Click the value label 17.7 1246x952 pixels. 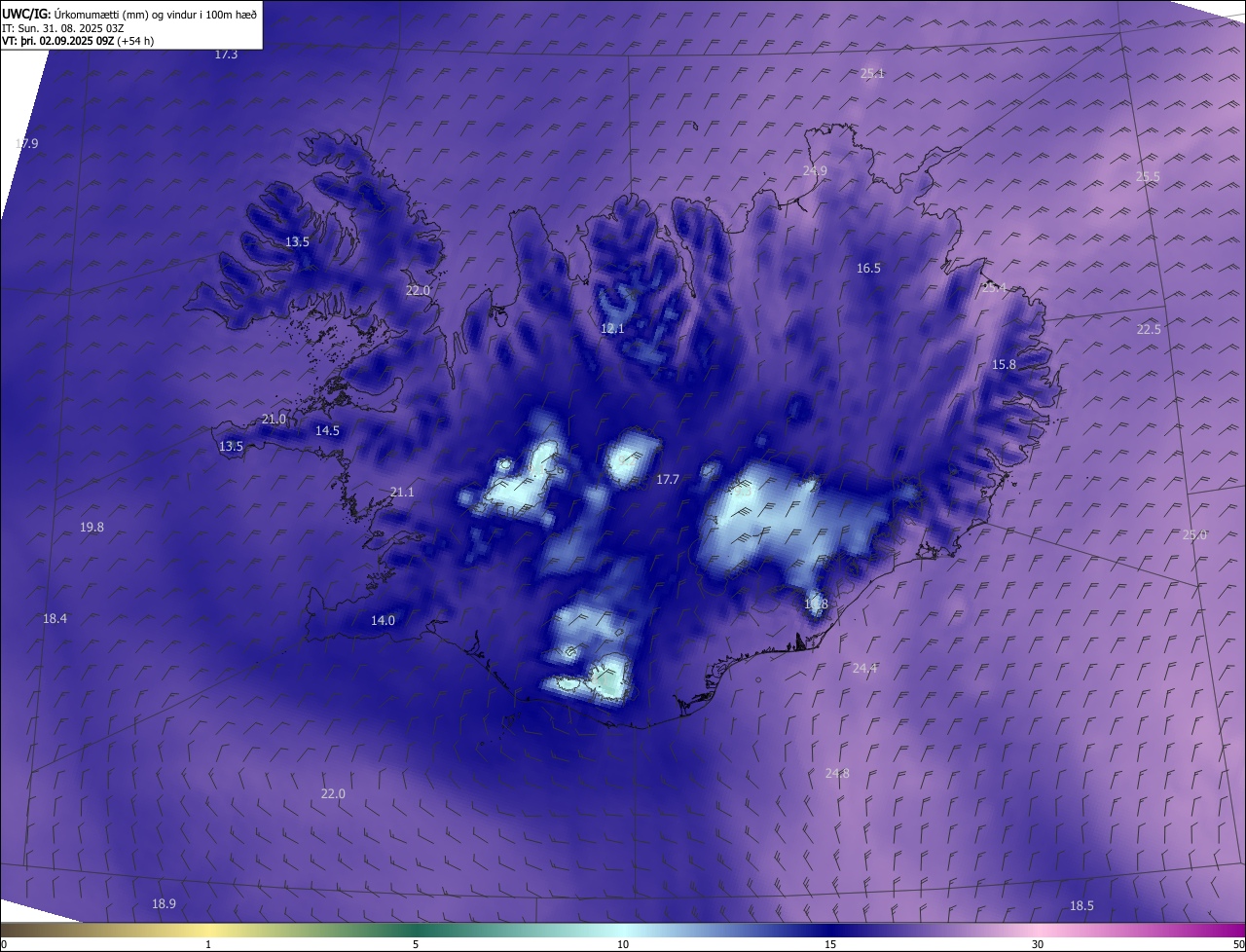(x=667, y=479)
